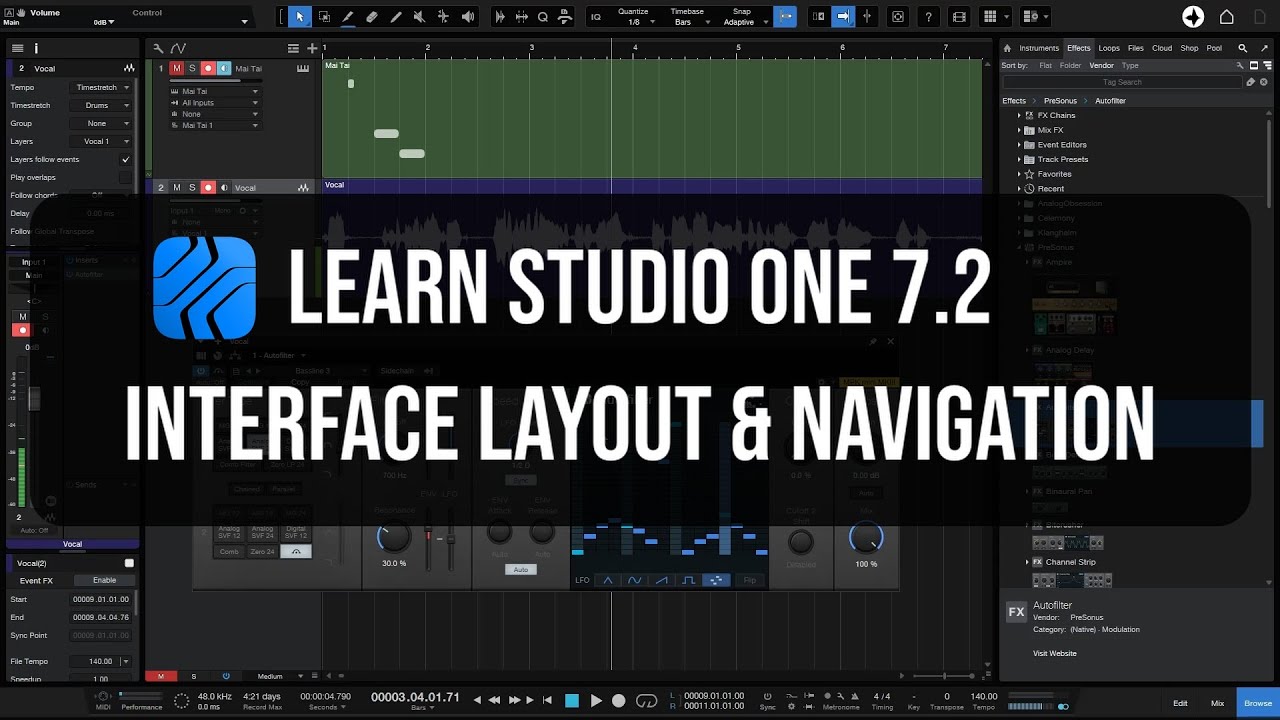Open the inspector info i icon

(x=36, y=48)
